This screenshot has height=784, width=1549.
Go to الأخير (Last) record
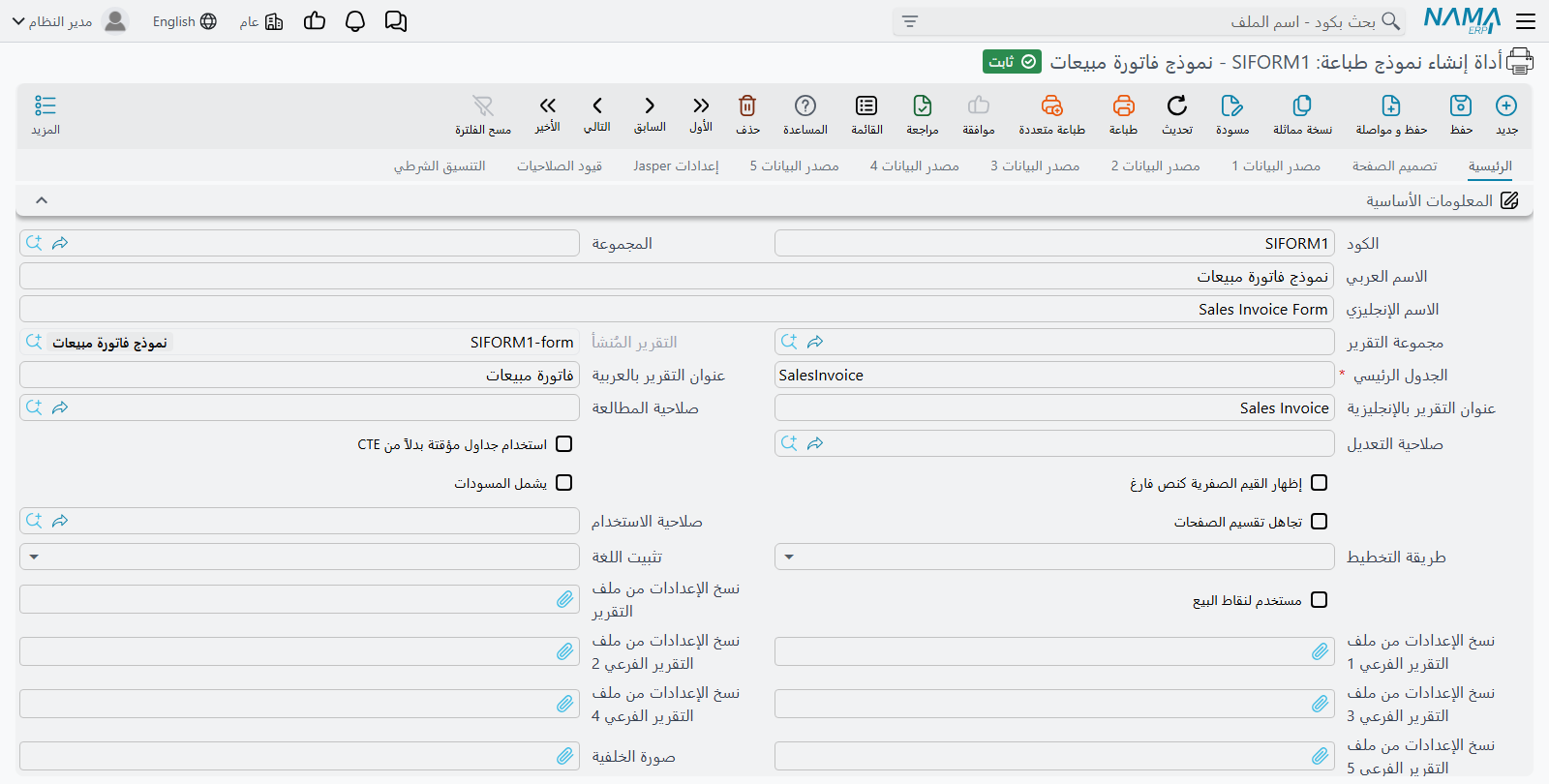[x=548, y=106]
